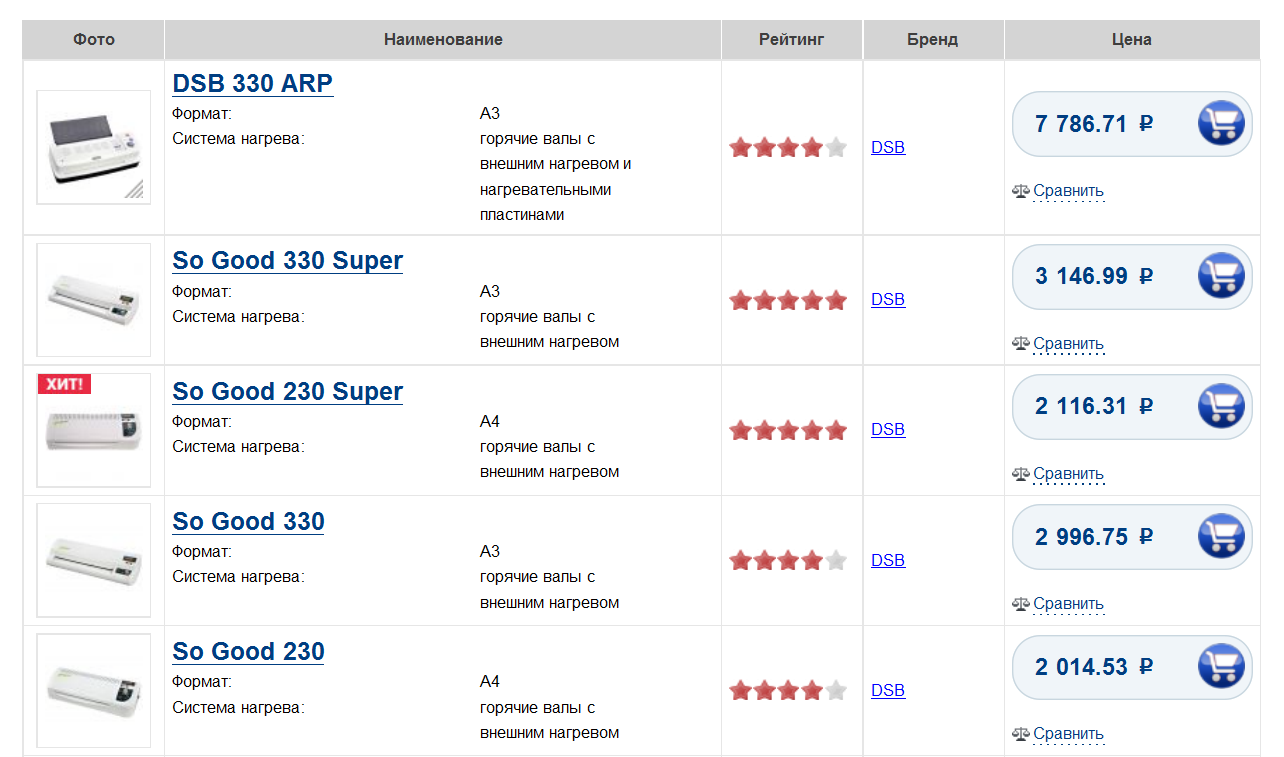Click price 3 146.99 ₽
The width and height of the screenshot is (1284, 757).
(1094, 276)
